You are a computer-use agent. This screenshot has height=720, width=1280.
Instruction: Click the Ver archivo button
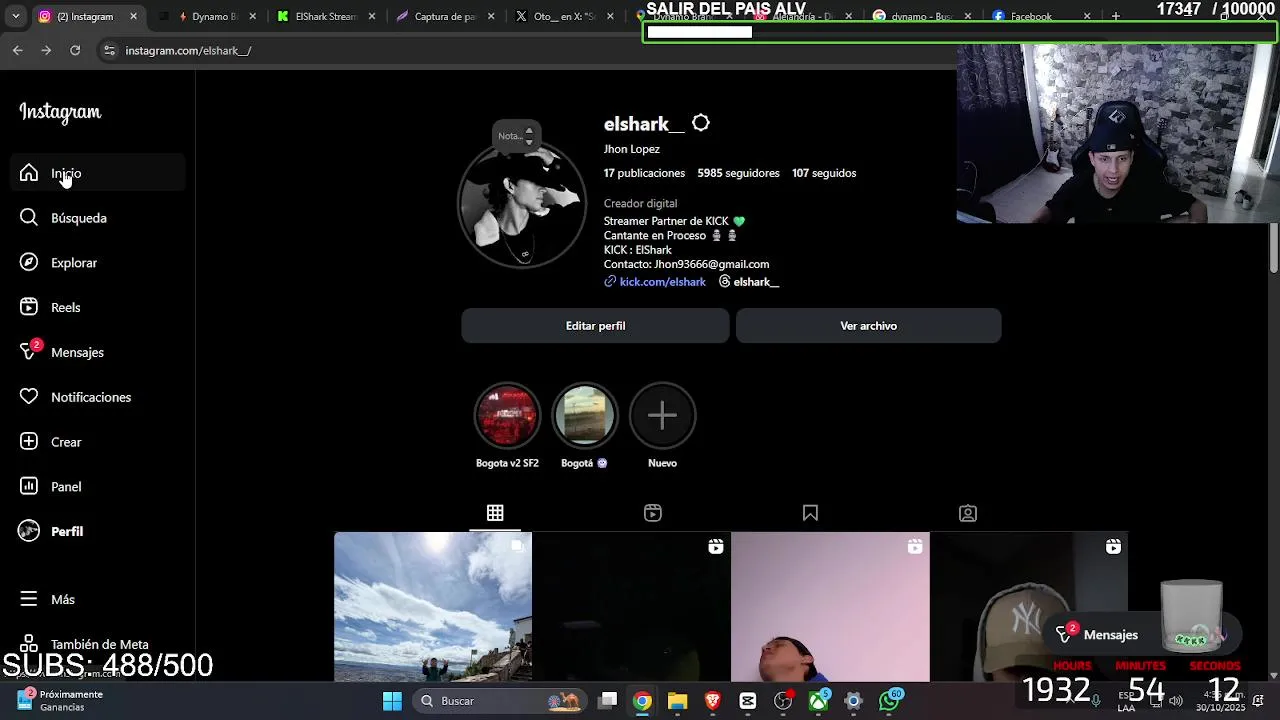(x=868, y=326)
